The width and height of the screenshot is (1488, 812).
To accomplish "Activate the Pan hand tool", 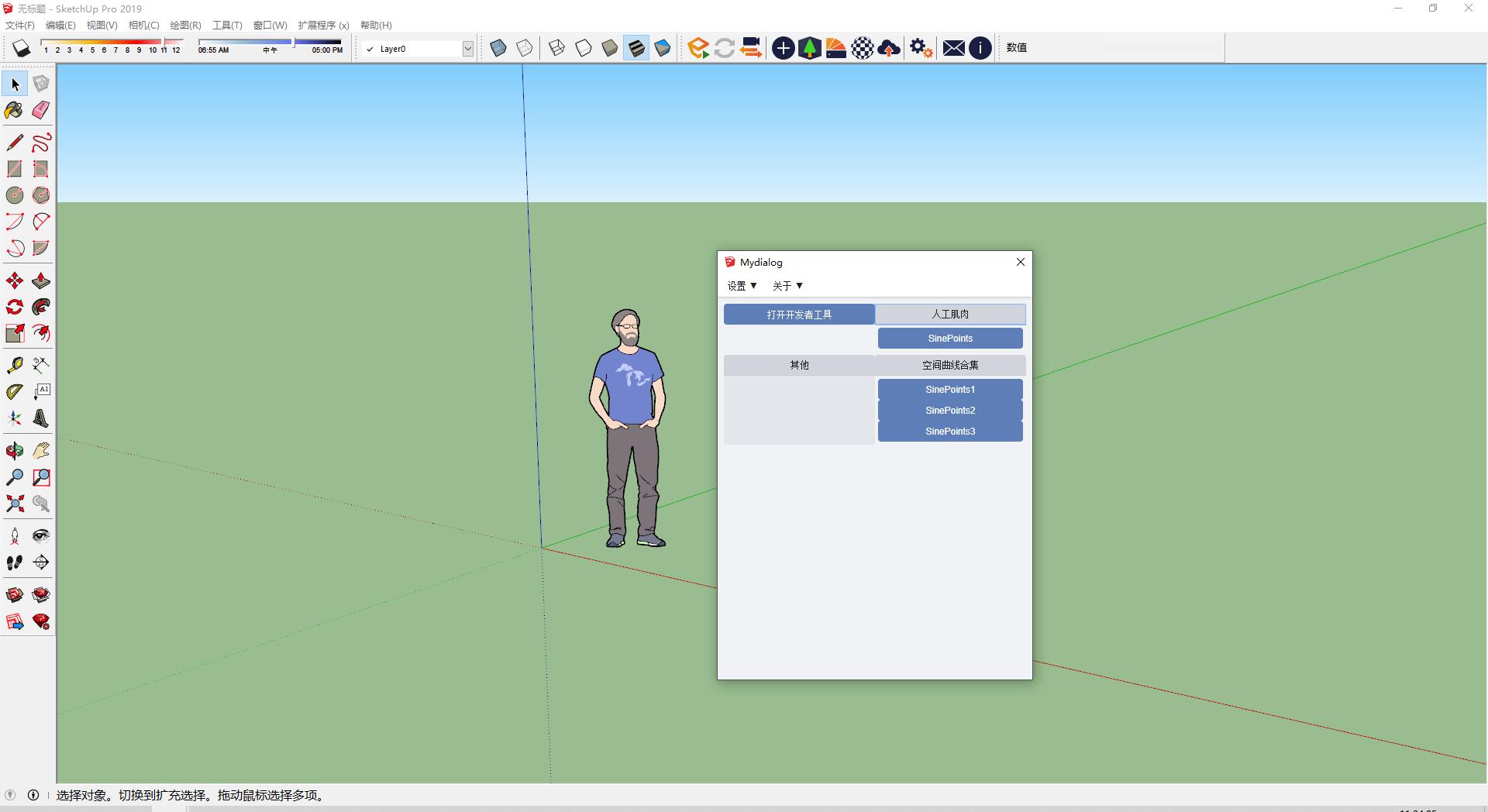I will click(x=41, y=451).
